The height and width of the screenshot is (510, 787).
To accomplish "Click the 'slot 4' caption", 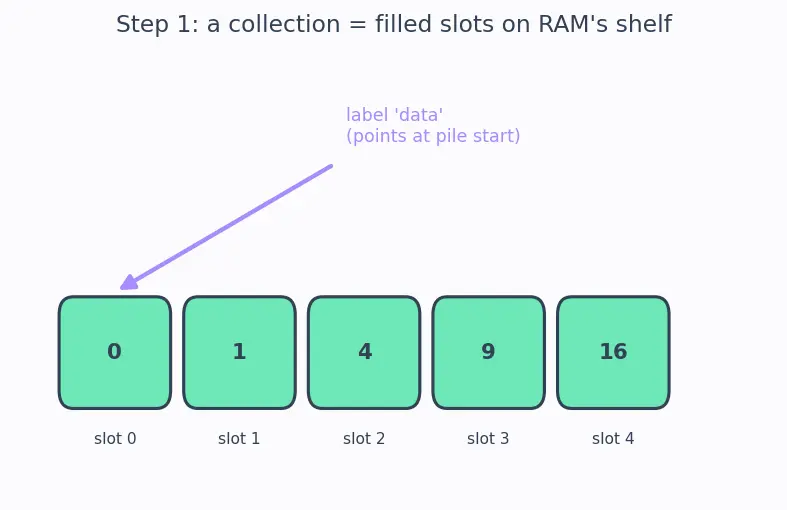I will [x=613, y=439].
